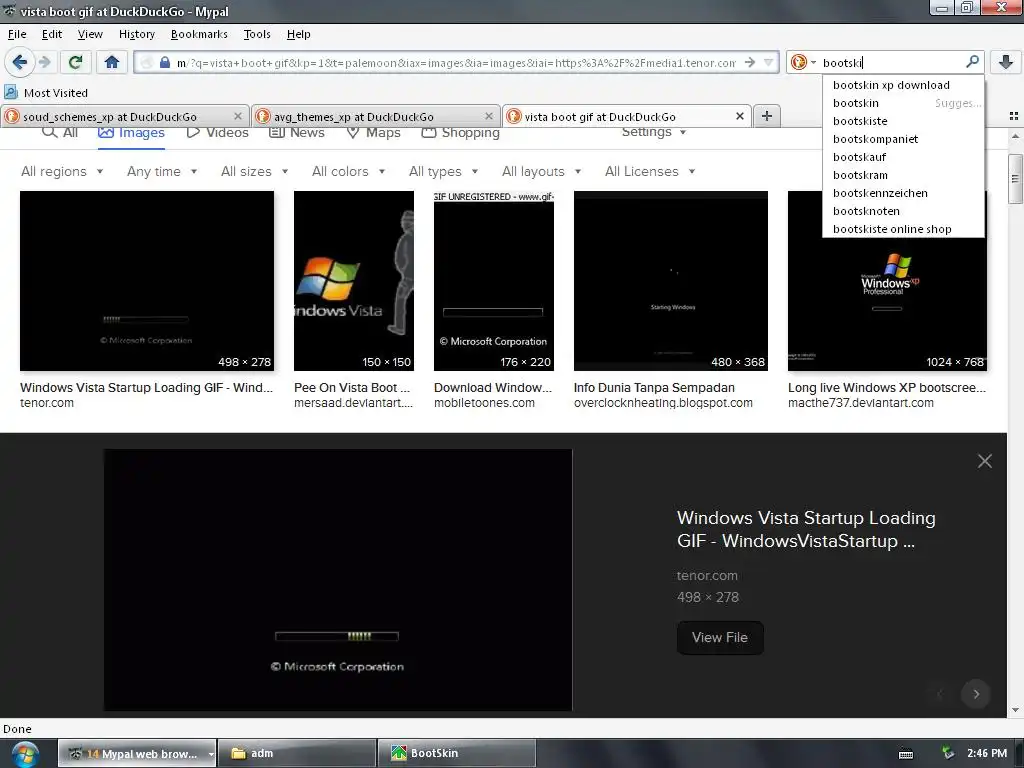Open BootSkin from the taskbar
Viewport: 1024px width, 768px height.
point(456,753)
